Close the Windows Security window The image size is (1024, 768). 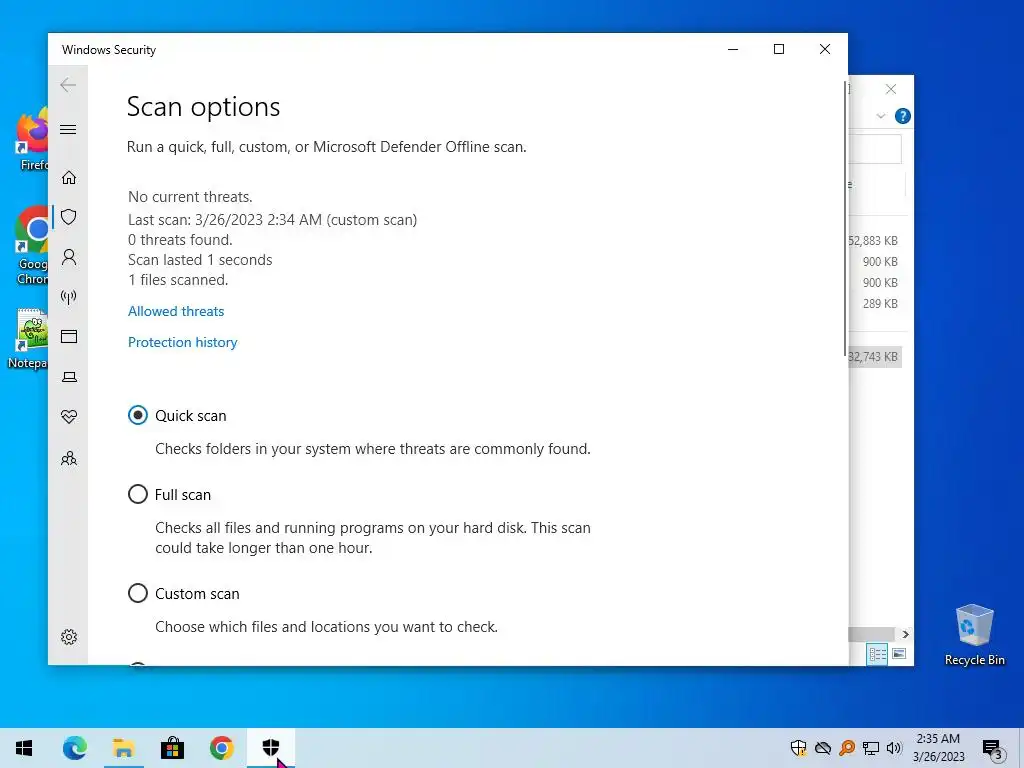point(825,50)
